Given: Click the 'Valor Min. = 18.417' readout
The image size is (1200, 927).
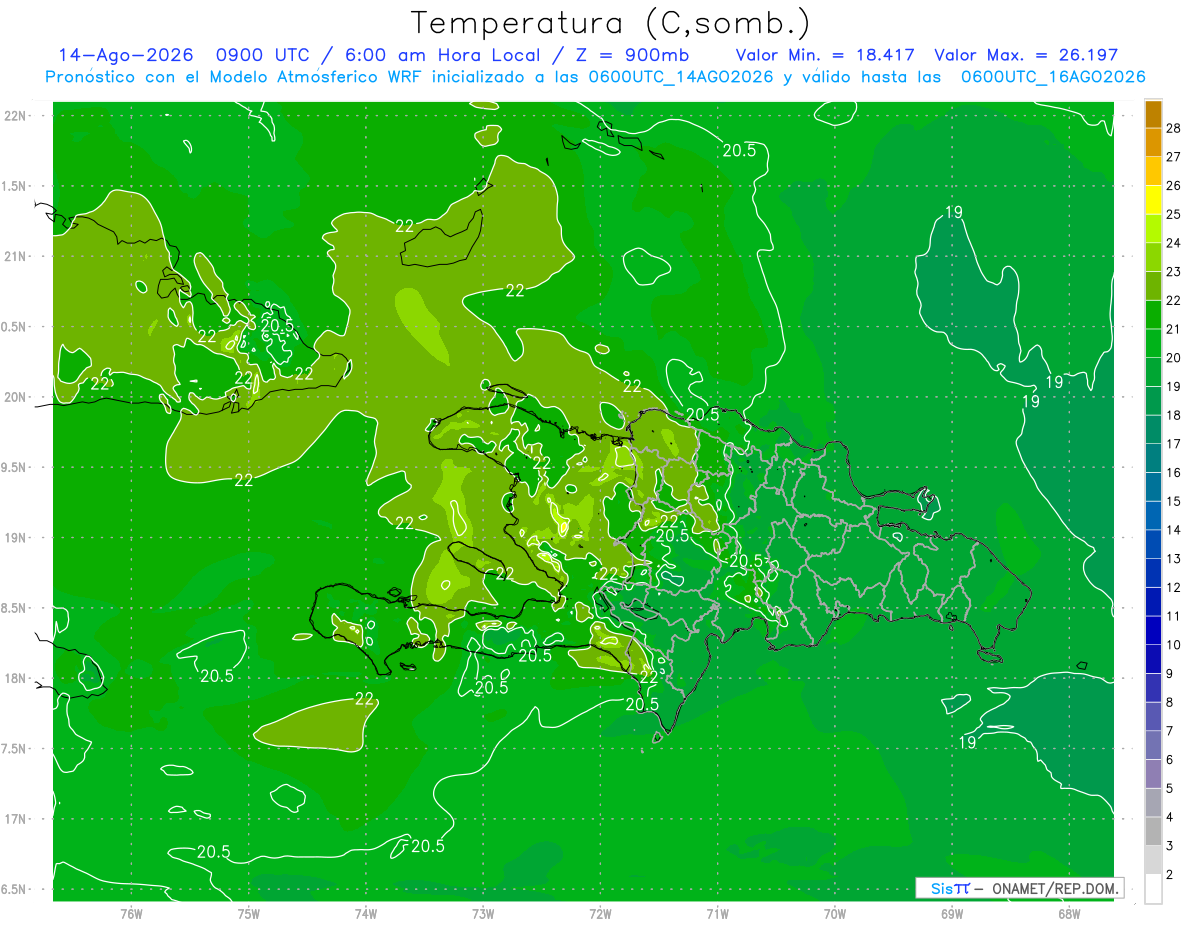Looking at the screenshot, I should 827,56.
